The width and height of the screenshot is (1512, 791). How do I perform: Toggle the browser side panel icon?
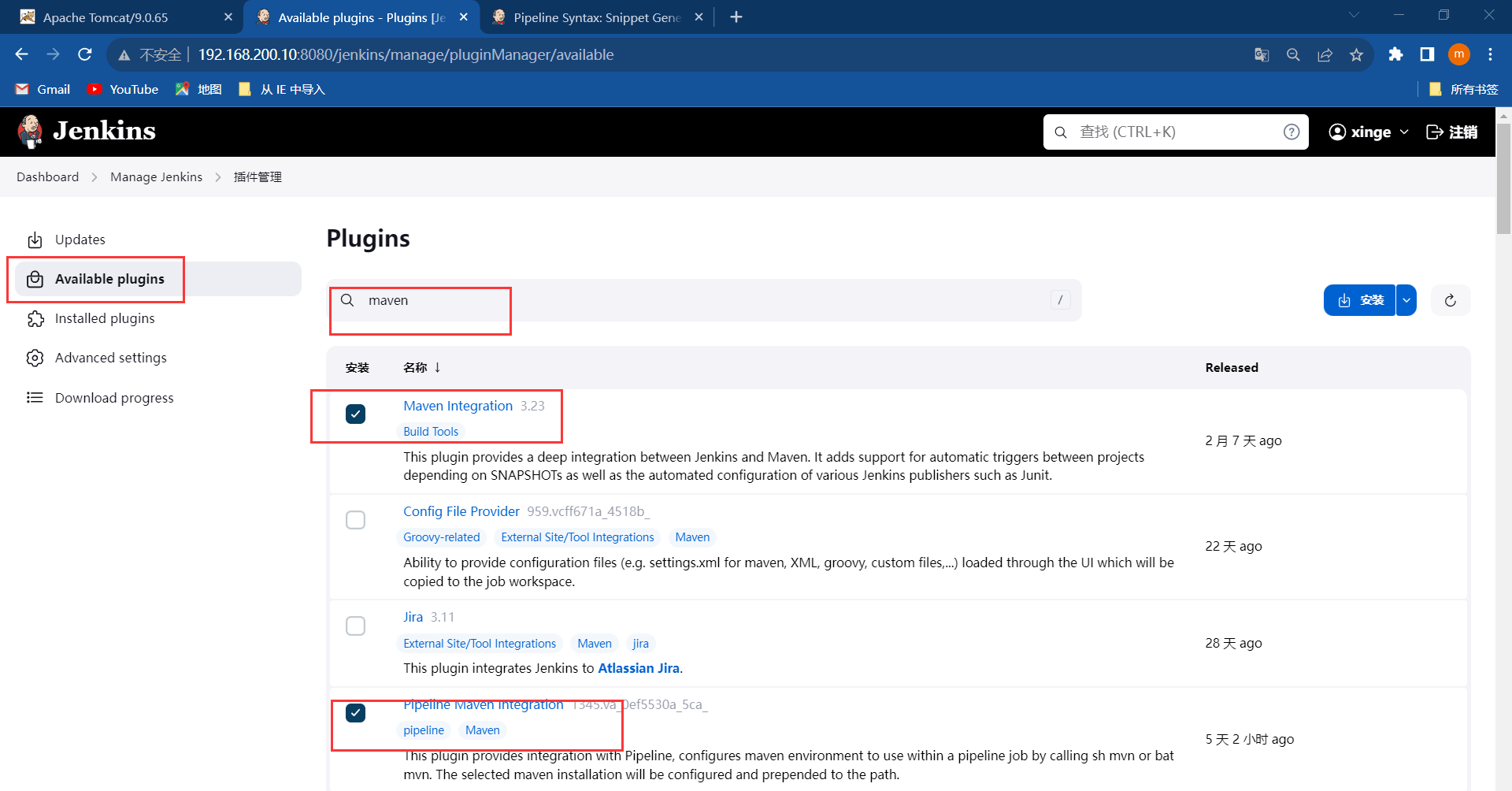pyautogui.click(x=1427, y=54)
